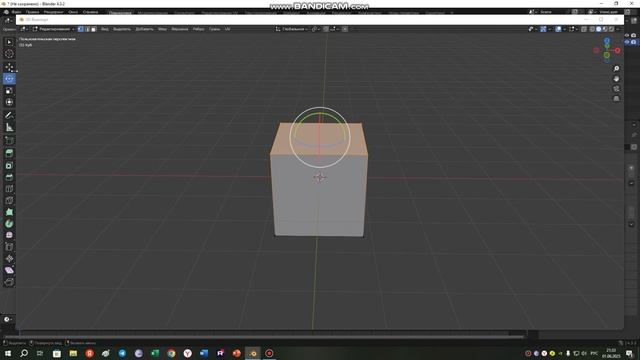Switch to wireframe shading mode

592,29
